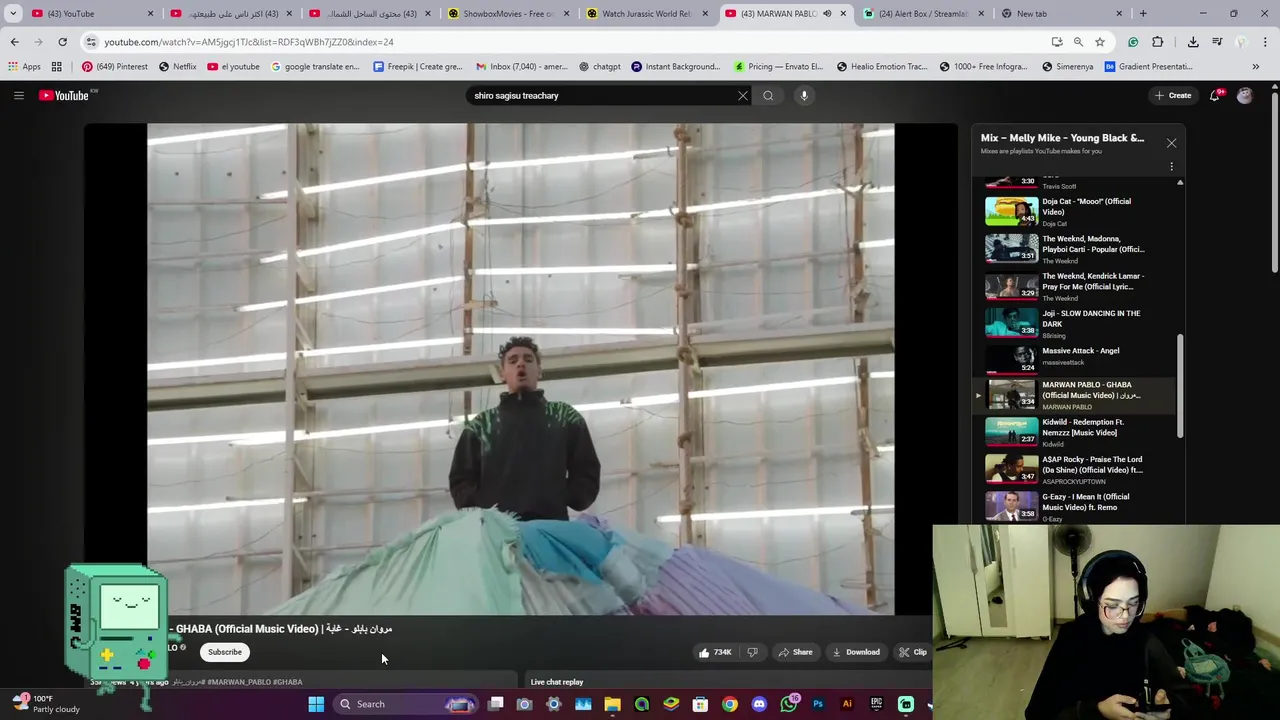Click the Subscribe button

[225, 652]
